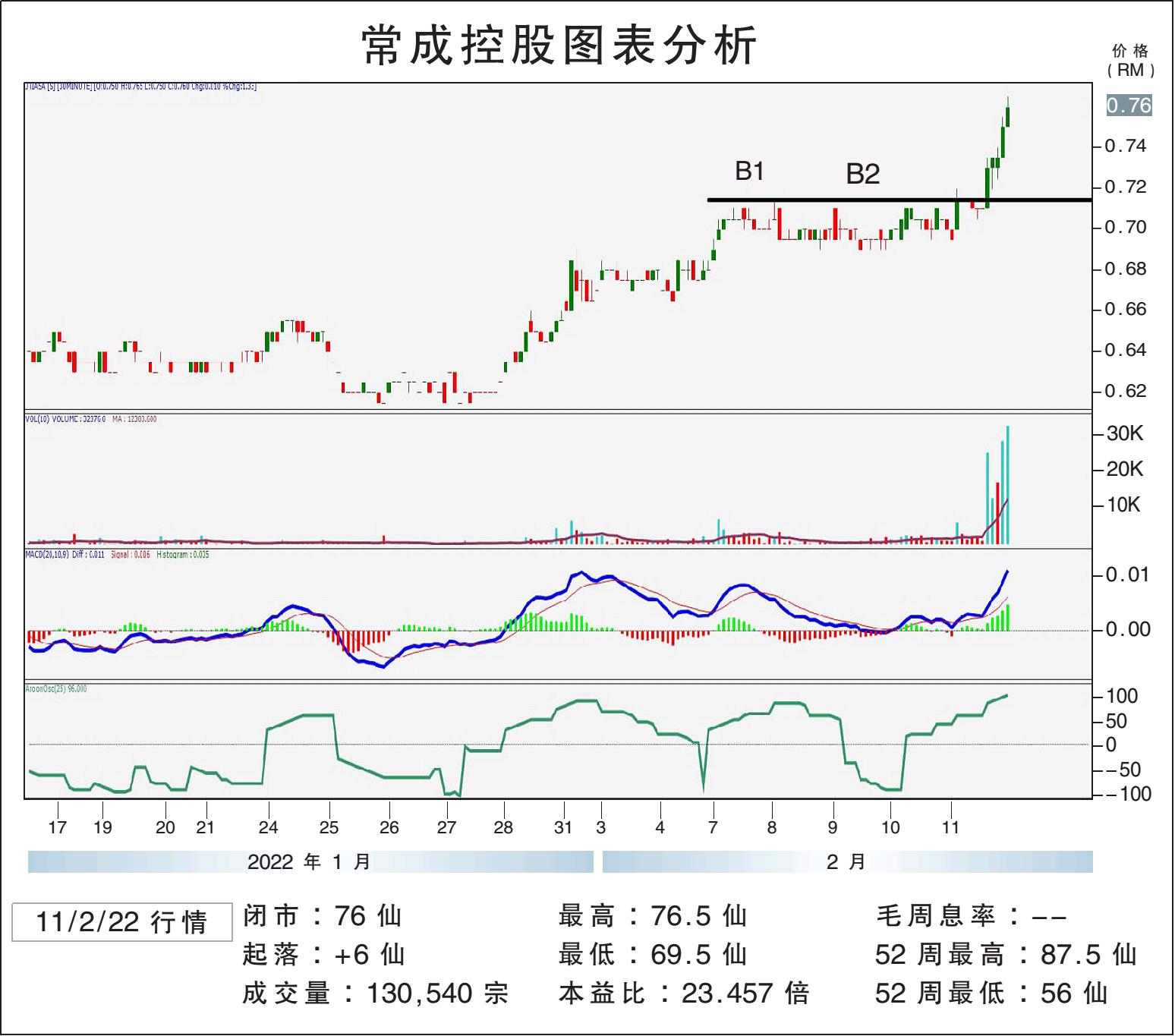The height and width of the screenshot is (1036, 1175).
Task: Click the 0.70 price axis label
Action: pos(1126,227)
